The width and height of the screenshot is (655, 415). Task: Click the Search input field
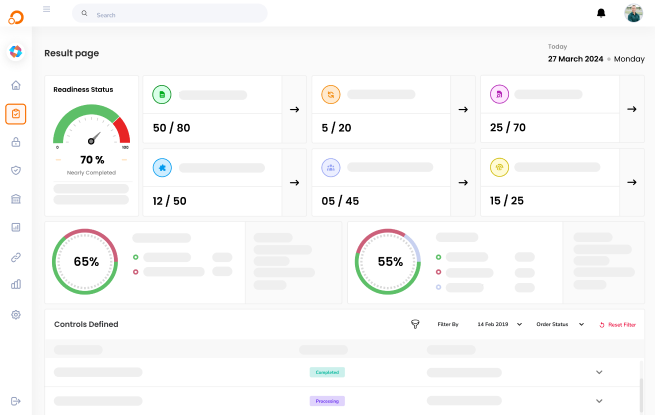point(170,14)
